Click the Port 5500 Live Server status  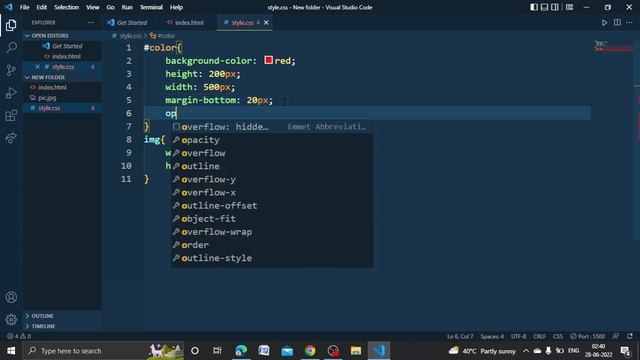(x=587, y=336)
